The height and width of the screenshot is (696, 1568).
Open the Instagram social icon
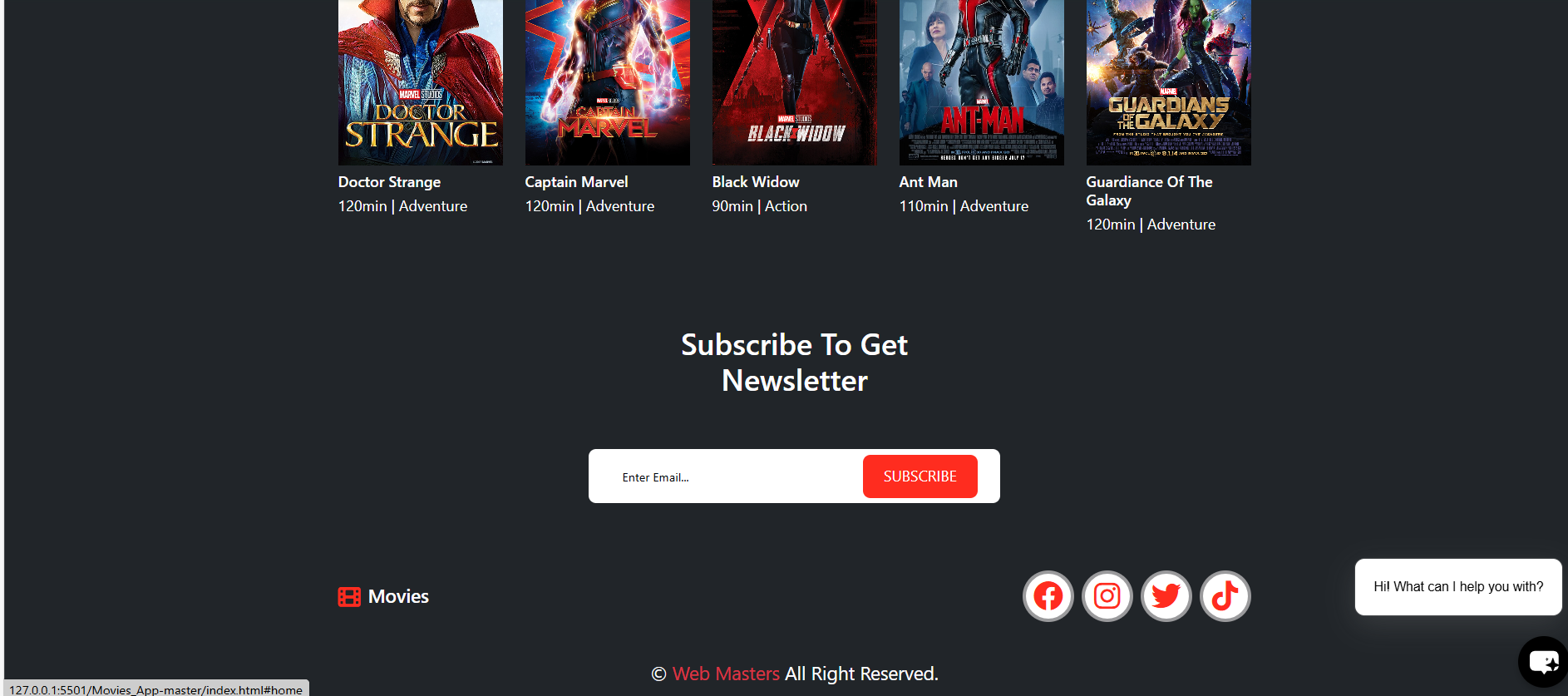tap(1107, 596)
